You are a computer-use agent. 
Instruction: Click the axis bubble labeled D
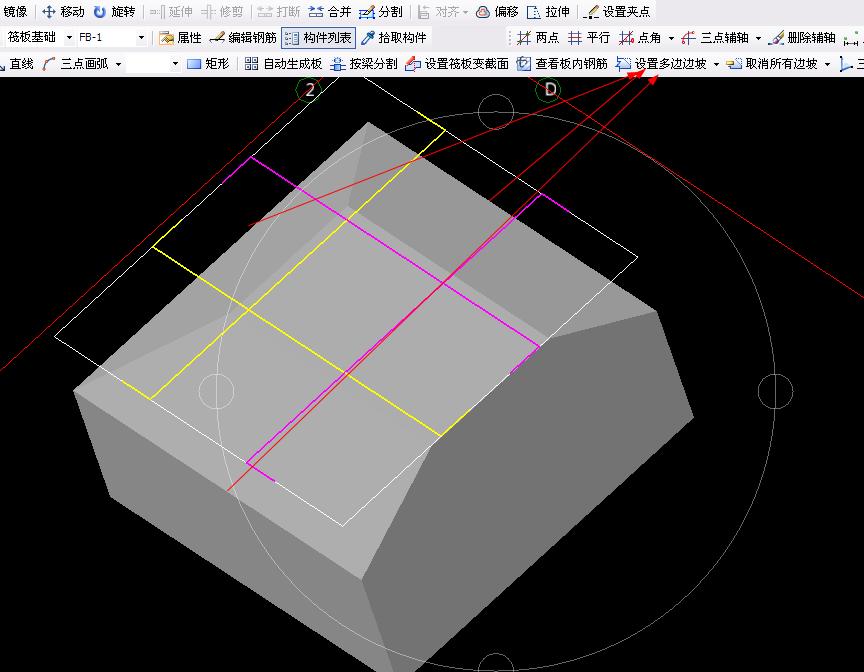[x=550, y=90]
